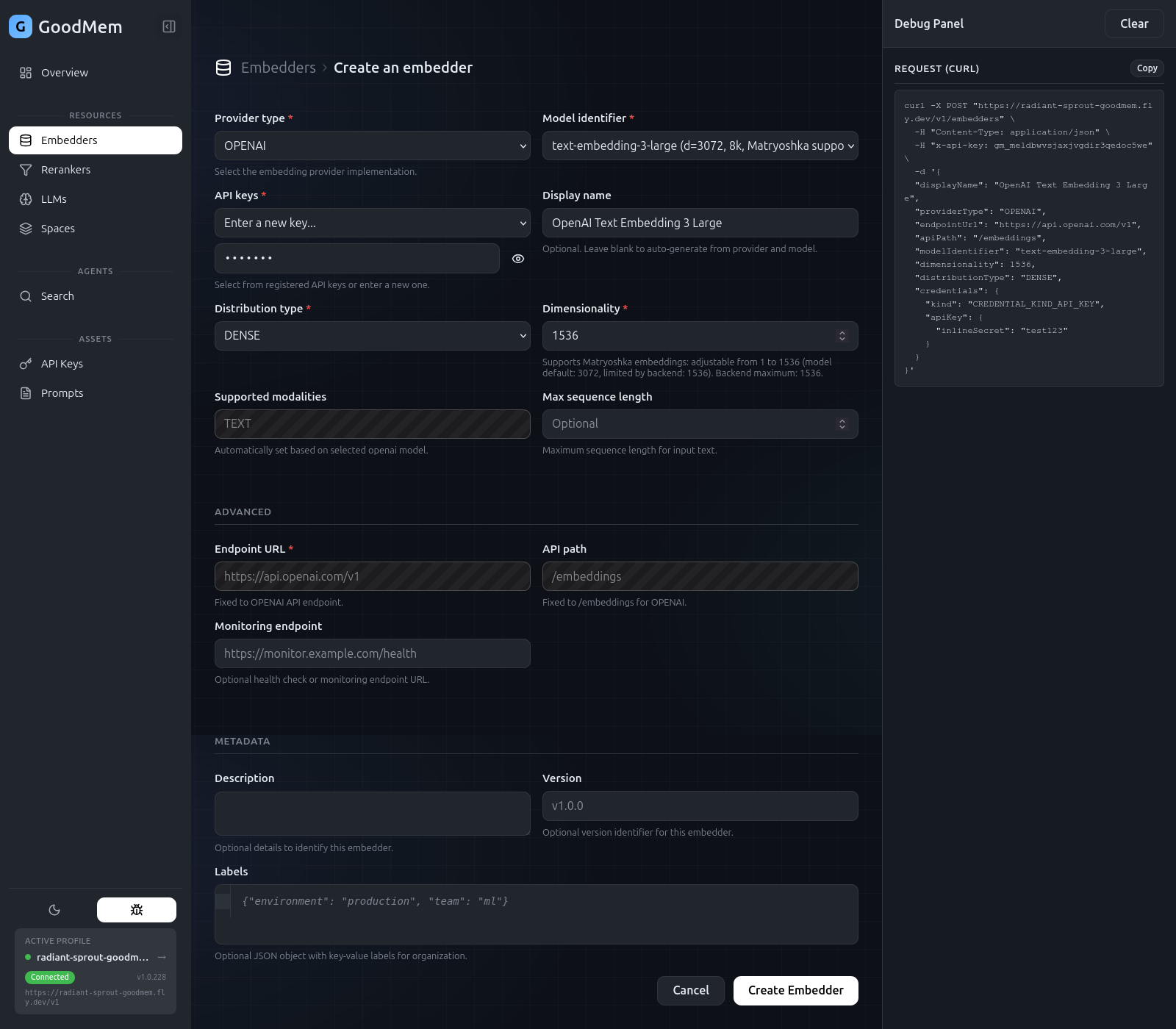Open the Distribution type dropdown
Image resolution: width=1176 pixels, height=1029 pixels.
click(x=372, y=335)
